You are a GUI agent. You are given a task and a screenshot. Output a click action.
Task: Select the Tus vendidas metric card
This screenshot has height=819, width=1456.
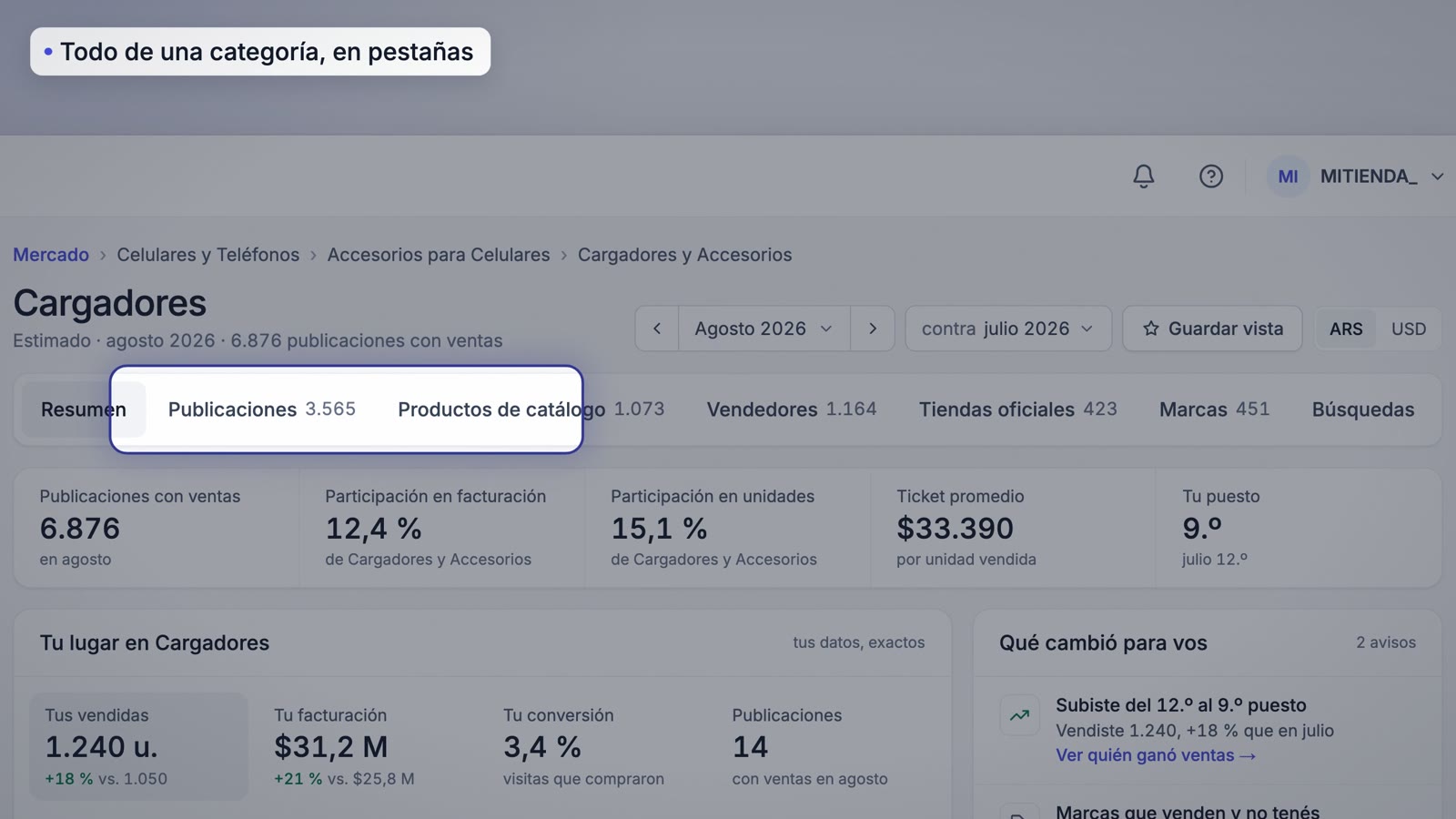pos(138,746)
